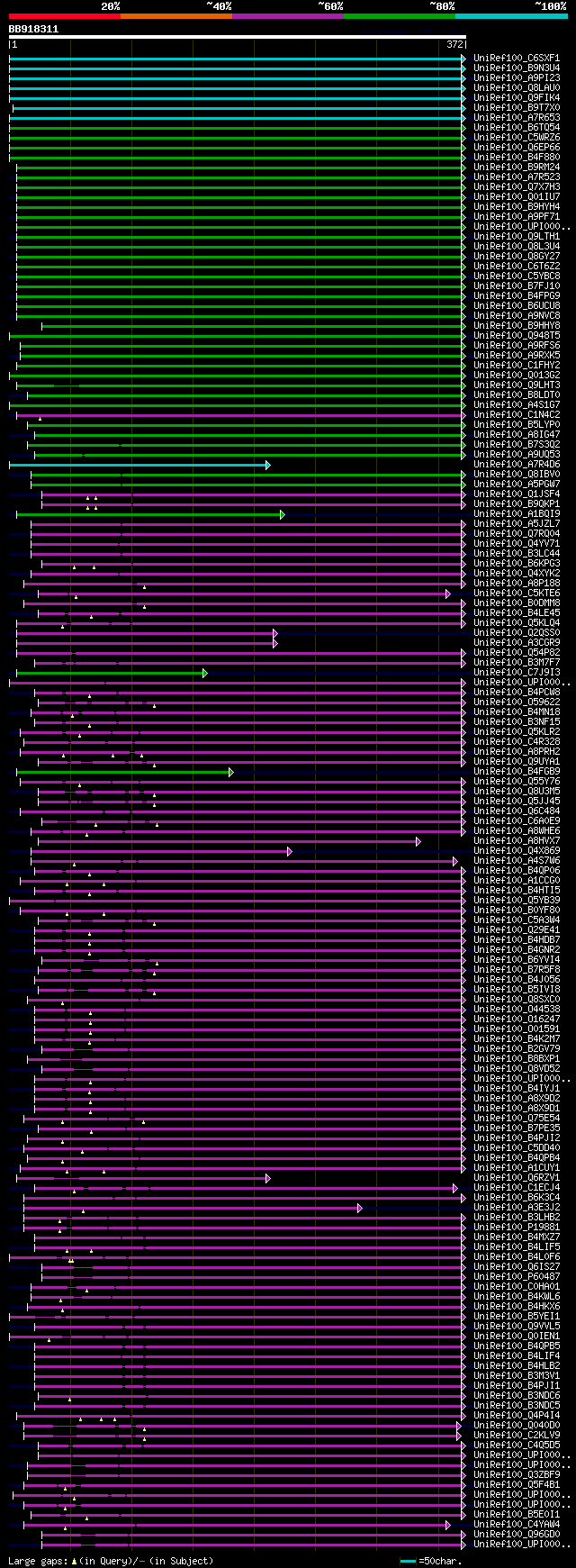Click label UniRef100_O16247
The image size is (576, 1568).
(x=517, y=1020)
